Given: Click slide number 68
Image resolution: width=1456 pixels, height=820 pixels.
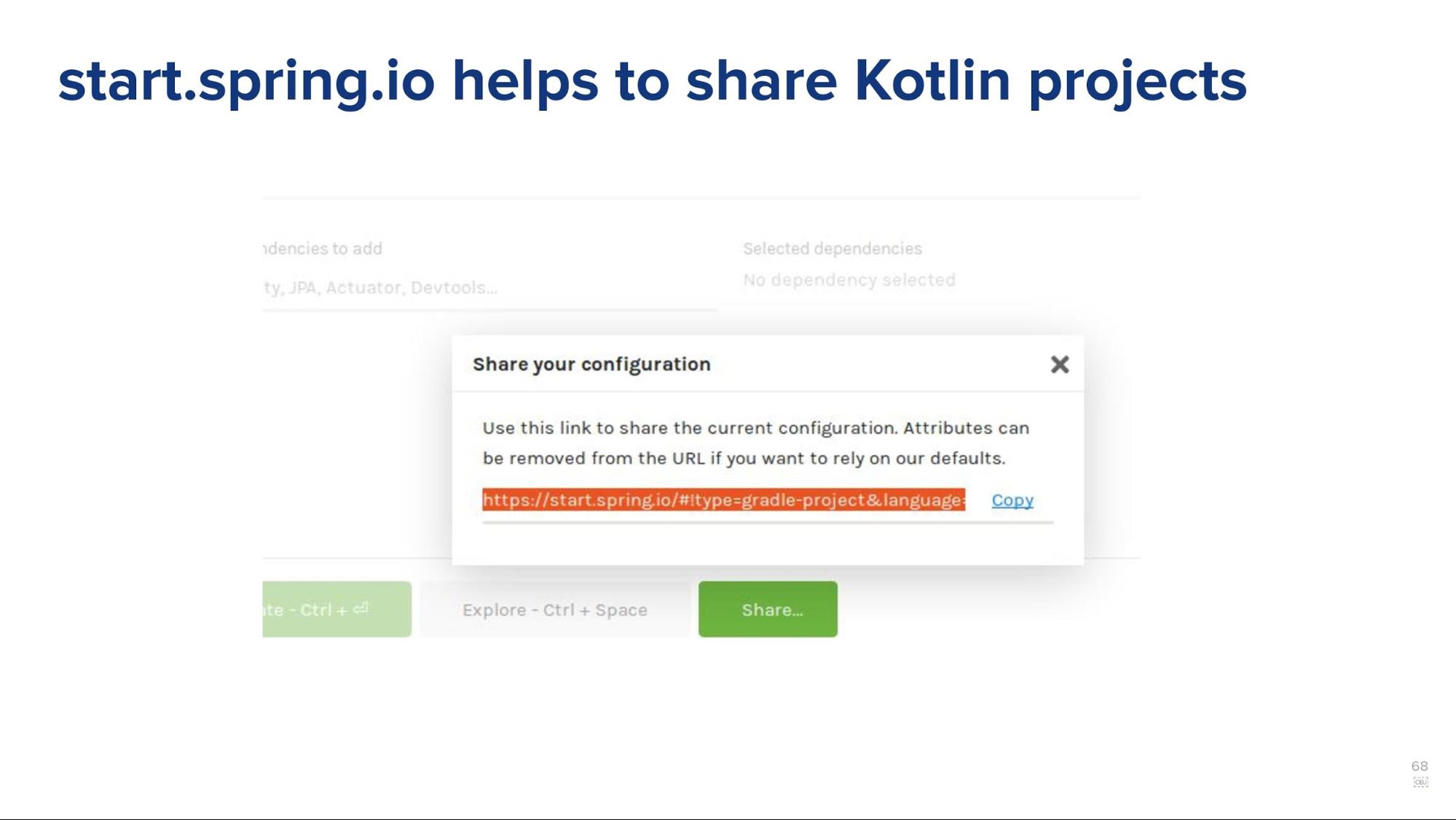Looking at the screenshot, I should point(1420,766).
